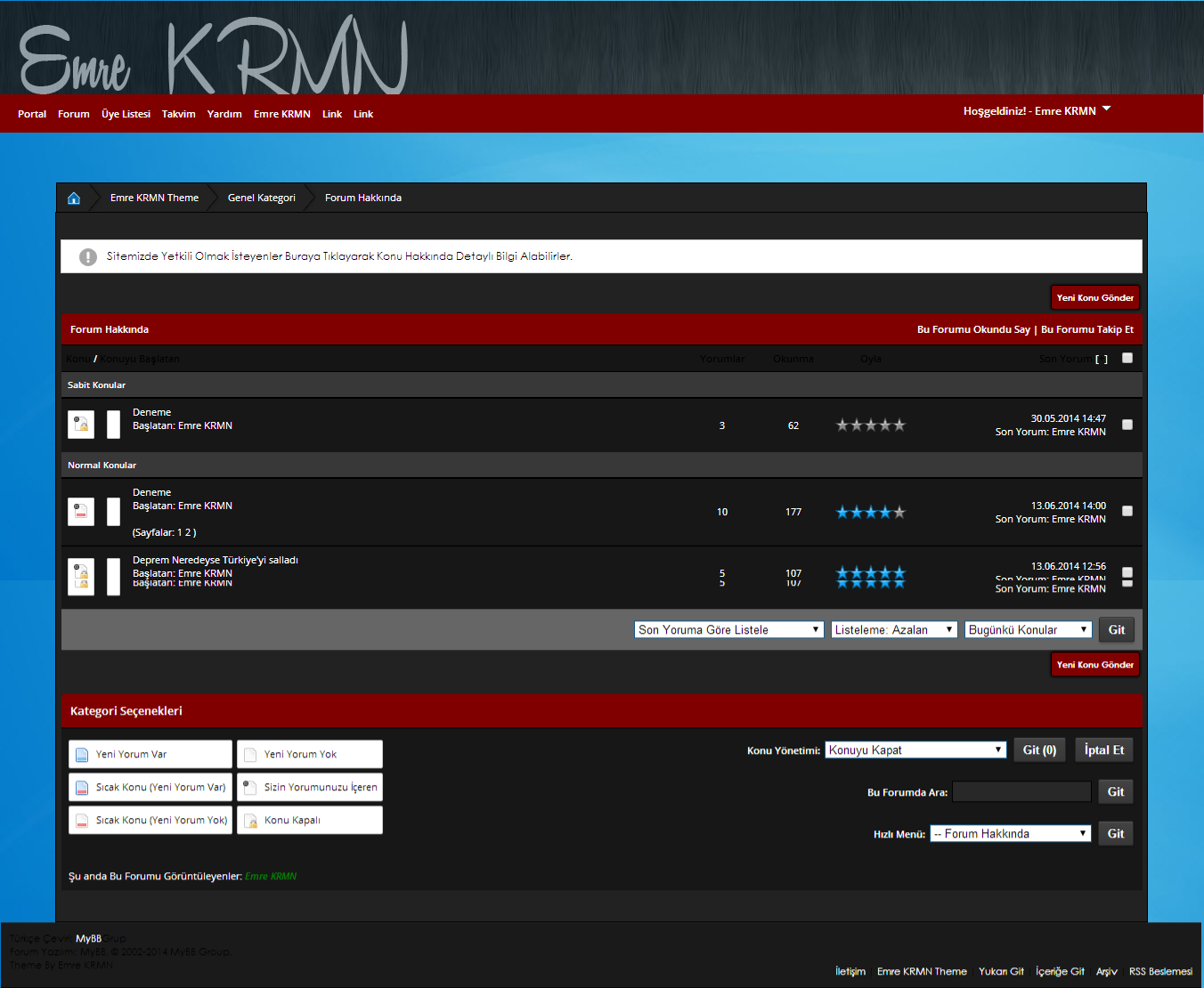The image size is (1204, 988).
Task: Open the 13.06.2014 14:00 last post link
Action: coord(1068,506)
